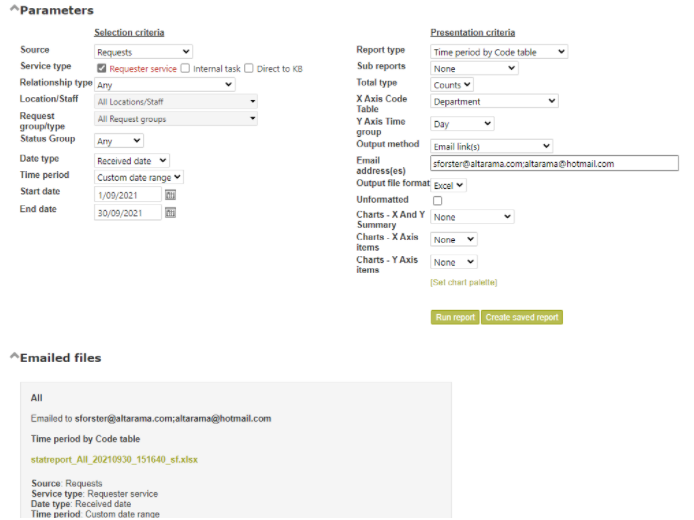Click the Create saved report button
Screen dimensions: 694x520
pos(522,317)
